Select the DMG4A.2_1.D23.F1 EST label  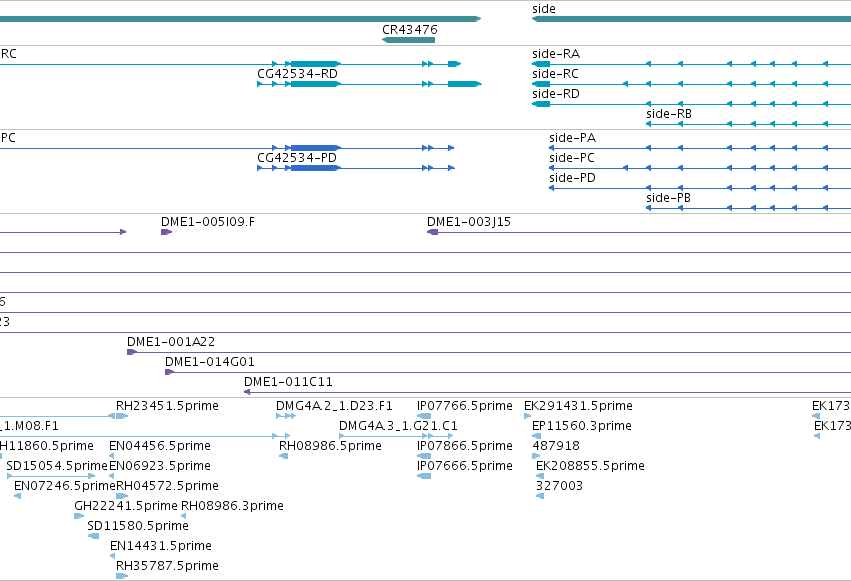[334, 406]
